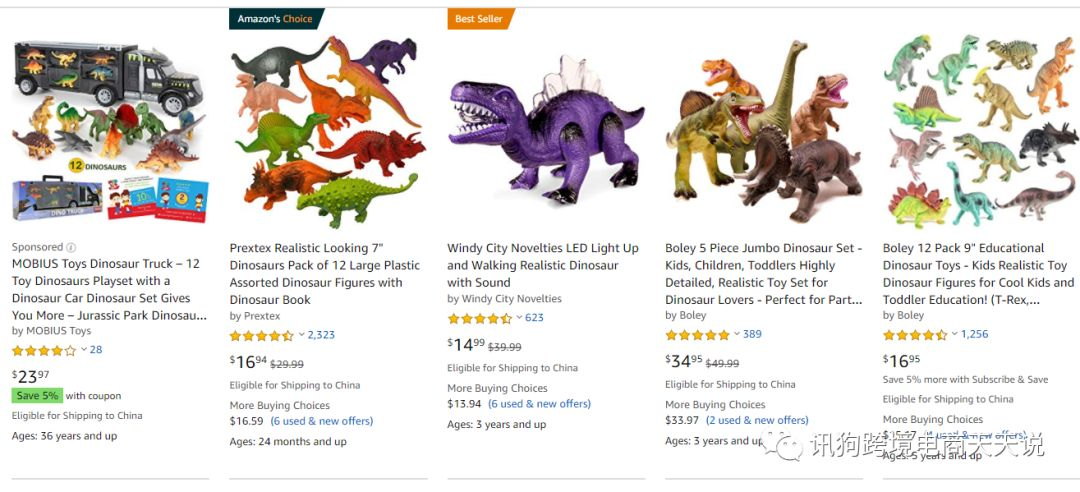Click the Boley 5 Piece star rating
The image size is (1080, 492).
pyautogui.click(x=697, y=335)
